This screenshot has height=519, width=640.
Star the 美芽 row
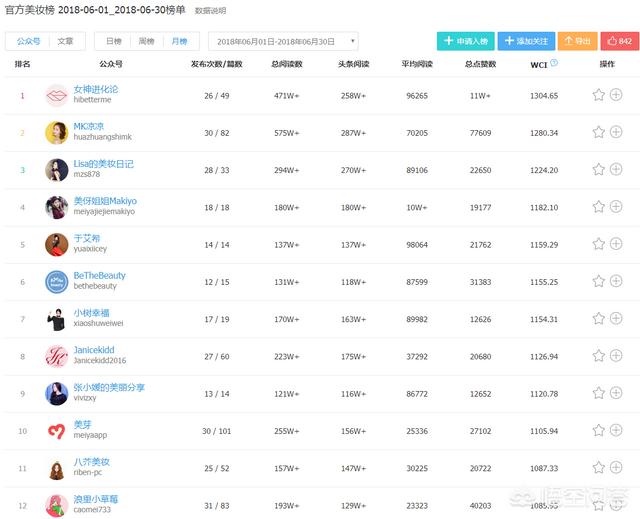pos(598,430)
